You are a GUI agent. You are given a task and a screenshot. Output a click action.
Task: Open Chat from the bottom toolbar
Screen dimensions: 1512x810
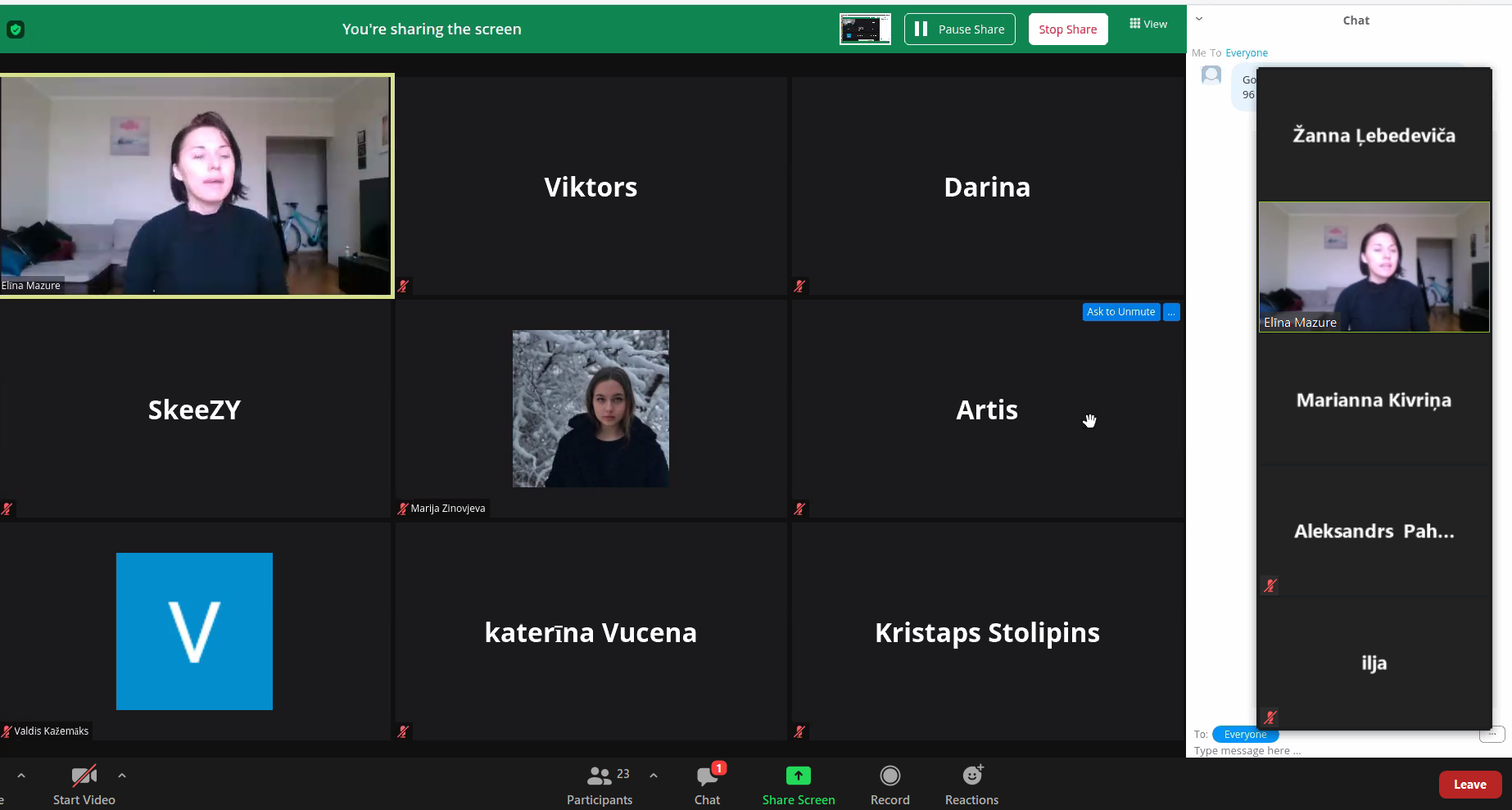[x=707, y=776]
